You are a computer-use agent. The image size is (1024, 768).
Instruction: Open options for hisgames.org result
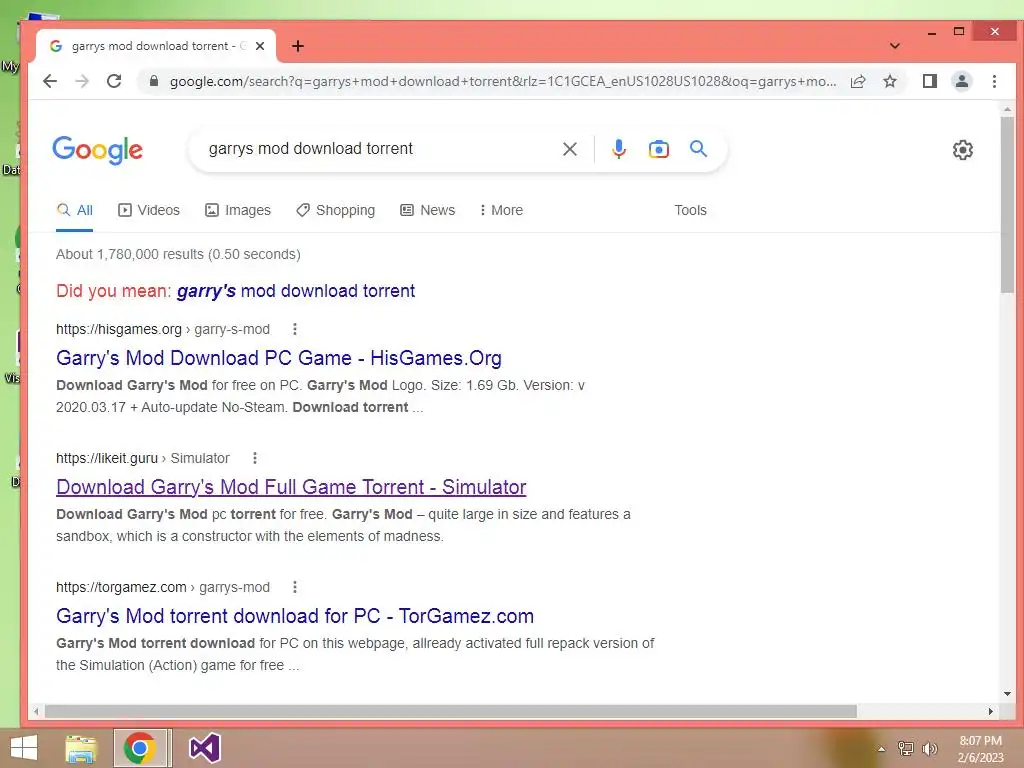pos(295,328)
